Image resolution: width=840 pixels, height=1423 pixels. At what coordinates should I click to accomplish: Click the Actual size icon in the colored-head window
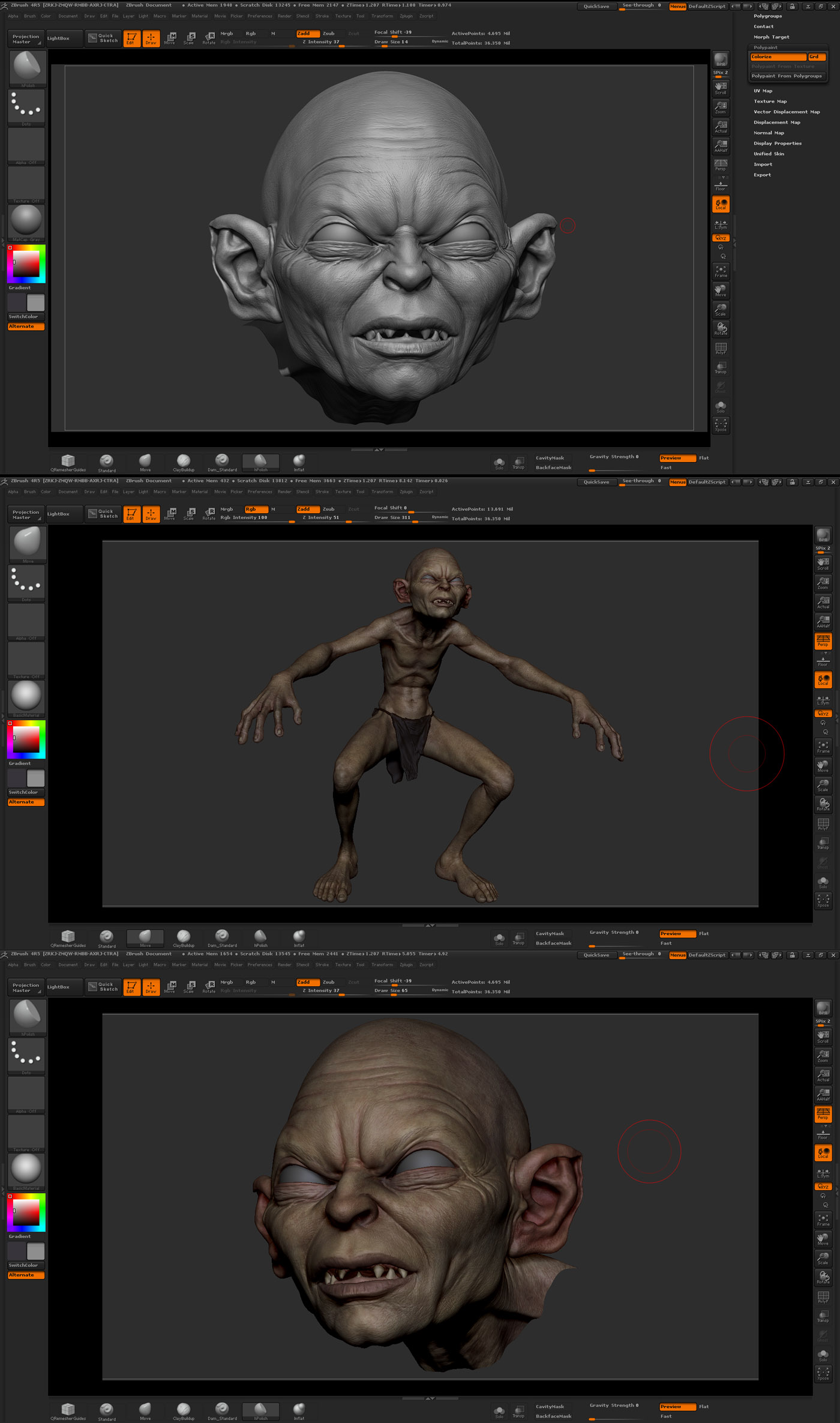tap(823, 1075)
